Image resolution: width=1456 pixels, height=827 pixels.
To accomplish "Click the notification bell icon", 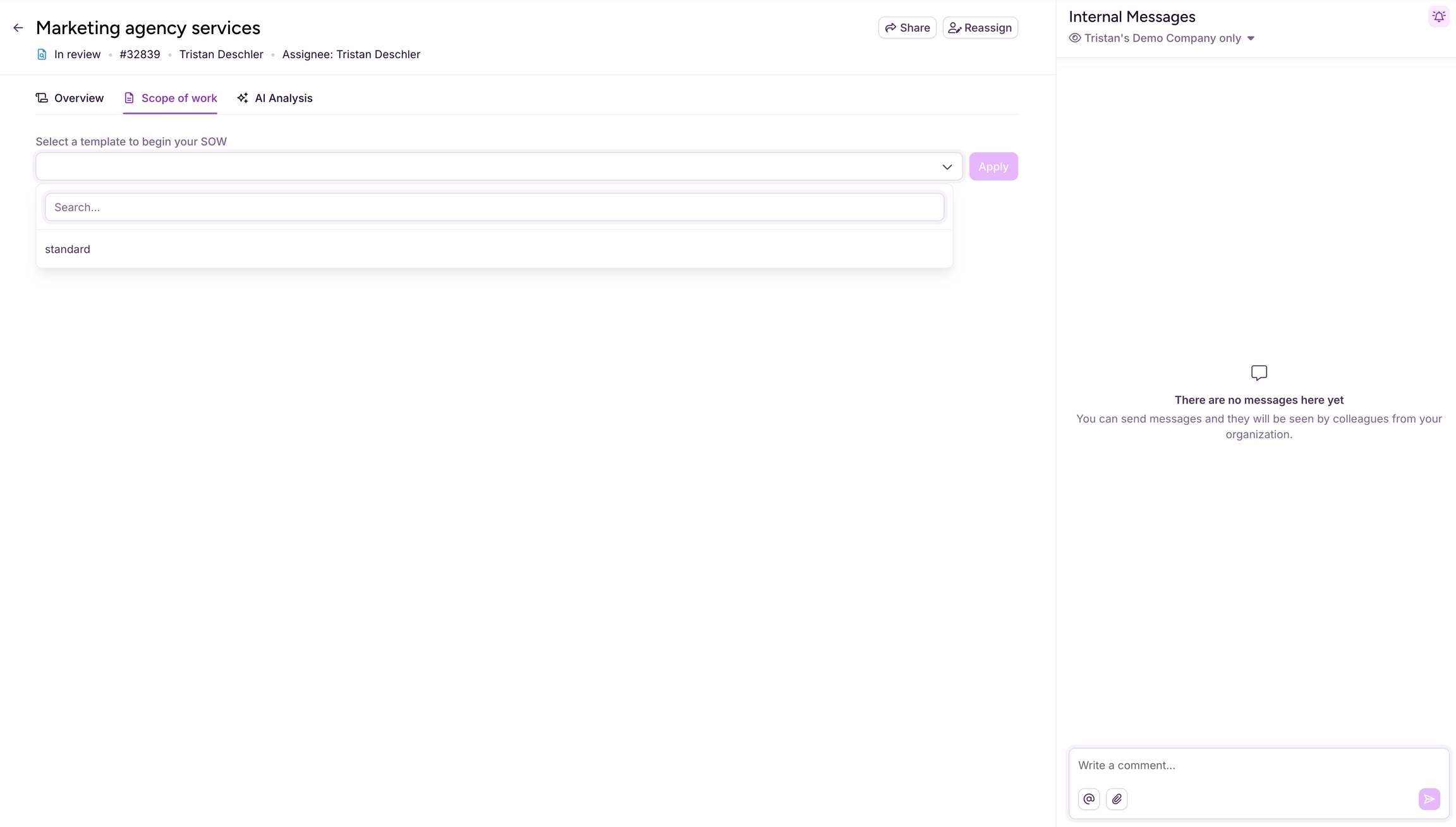I will click(x=1438, y=17).
